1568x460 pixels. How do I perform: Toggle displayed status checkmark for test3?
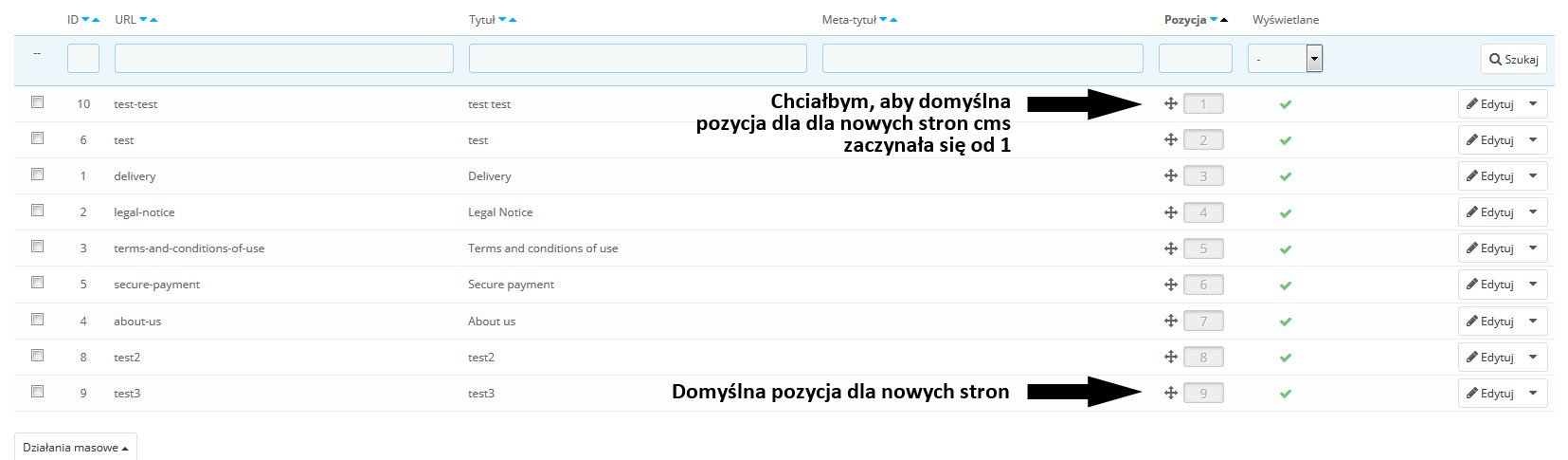pyautogui.click(x=1286, y=394)
